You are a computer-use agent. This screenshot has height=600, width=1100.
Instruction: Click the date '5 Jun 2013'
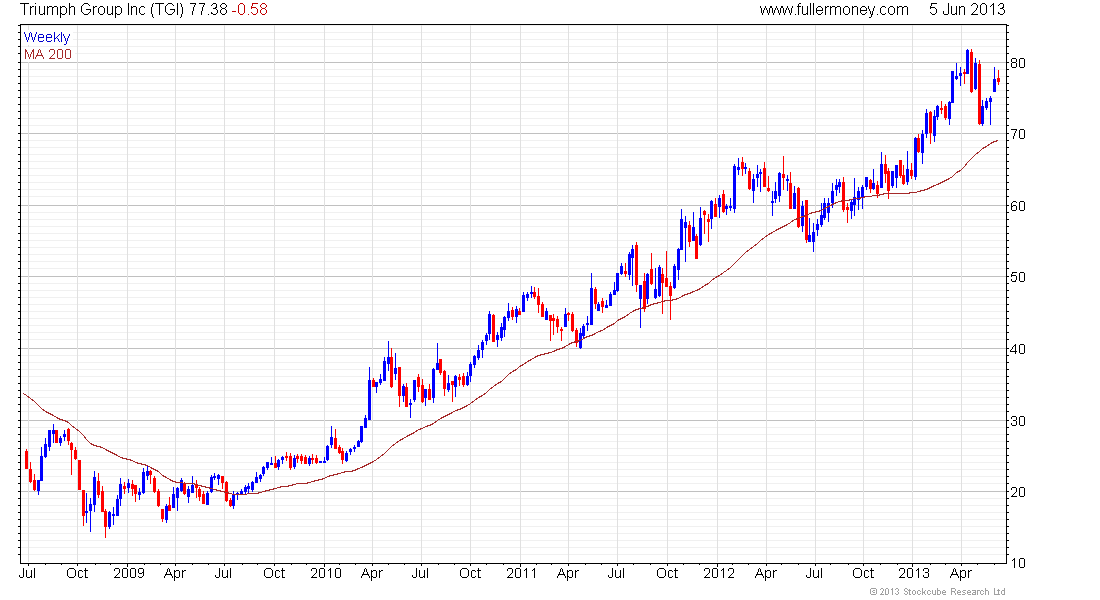pyautogui.click(x=967, y=10)
